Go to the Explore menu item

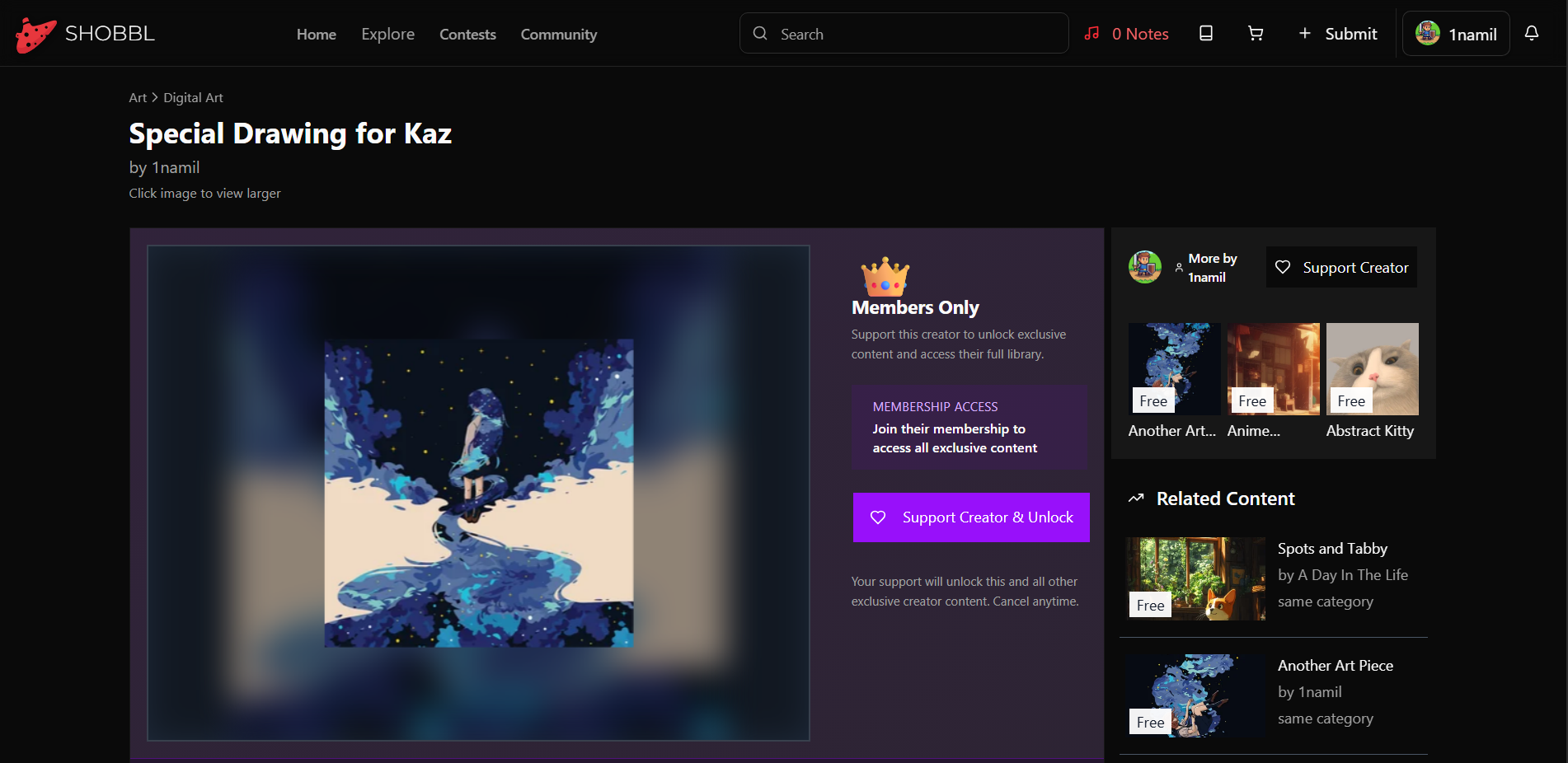tap(387, 34)
